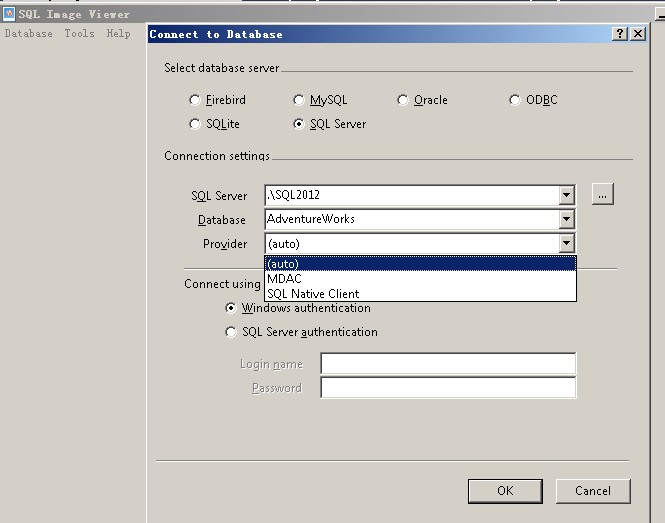Close the Connect to Database dialog
Image resolution: width=665 pixels, height=523 pixels.
point(637,34)
